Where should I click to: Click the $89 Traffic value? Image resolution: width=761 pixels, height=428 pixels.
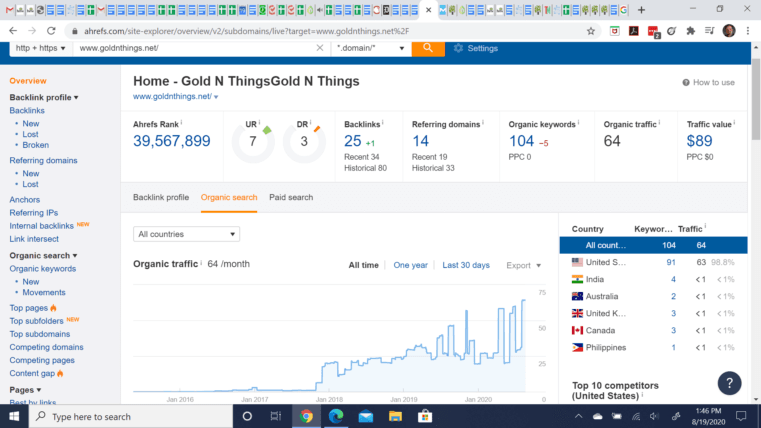click(x=699, y=141)
